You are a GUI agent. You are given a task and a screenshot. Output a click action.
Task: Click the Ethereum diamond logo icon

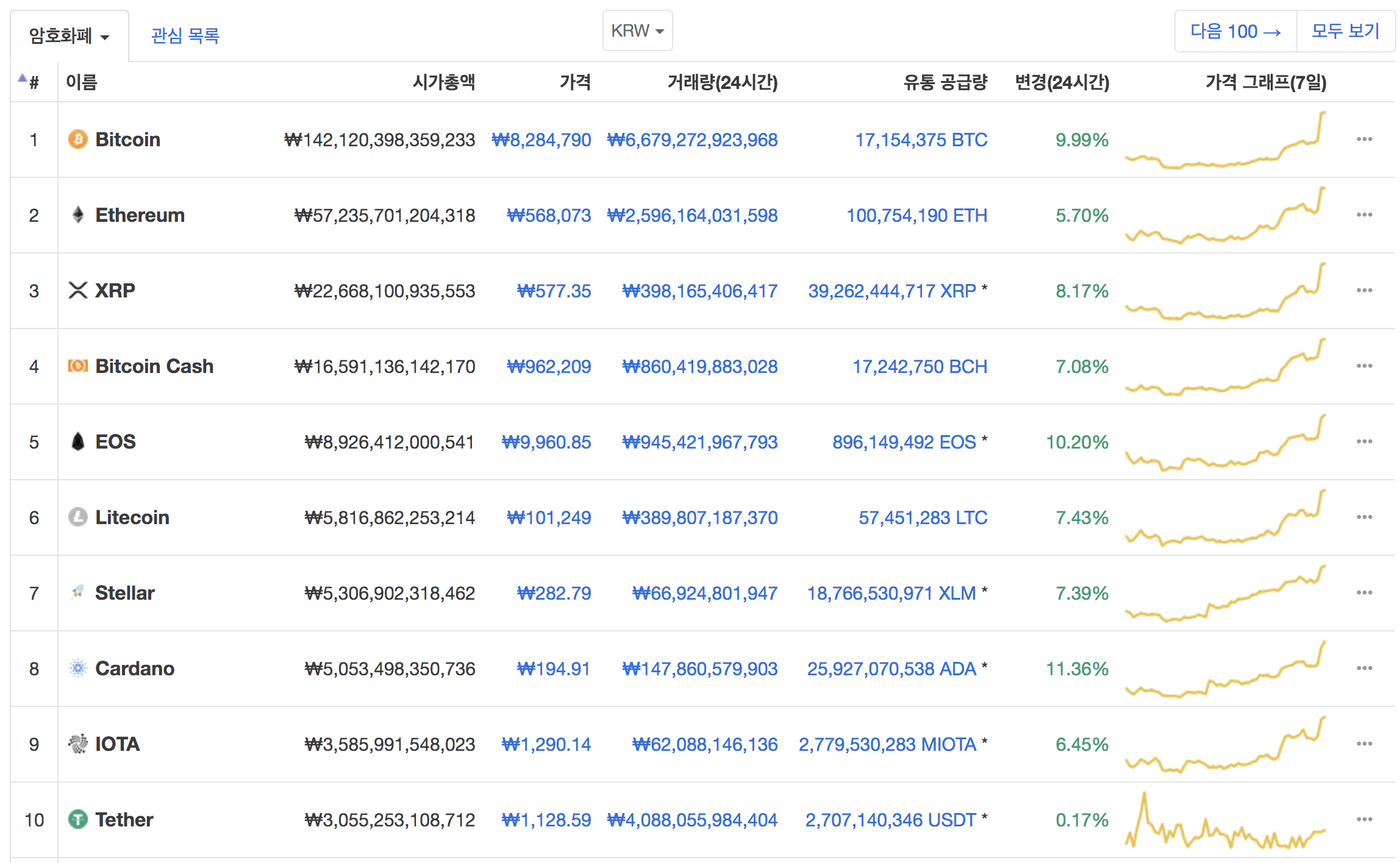pyautogui.click(x=77, y=215)
